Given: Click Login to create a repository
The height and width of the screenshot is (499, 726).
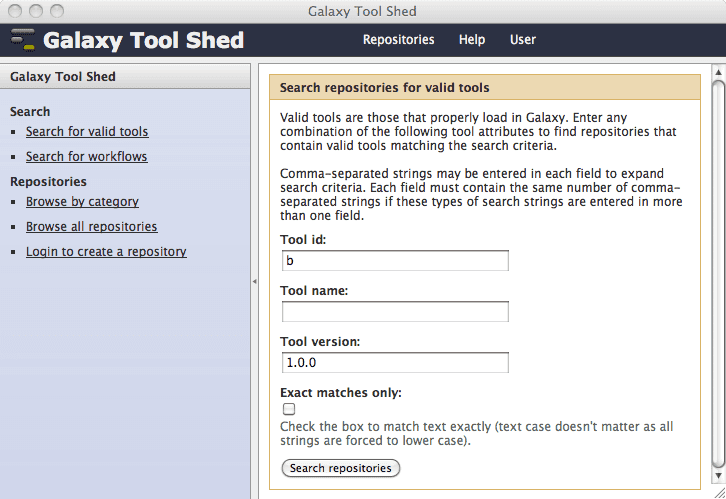Looking at the screenshot, I should tap(106, 252).
